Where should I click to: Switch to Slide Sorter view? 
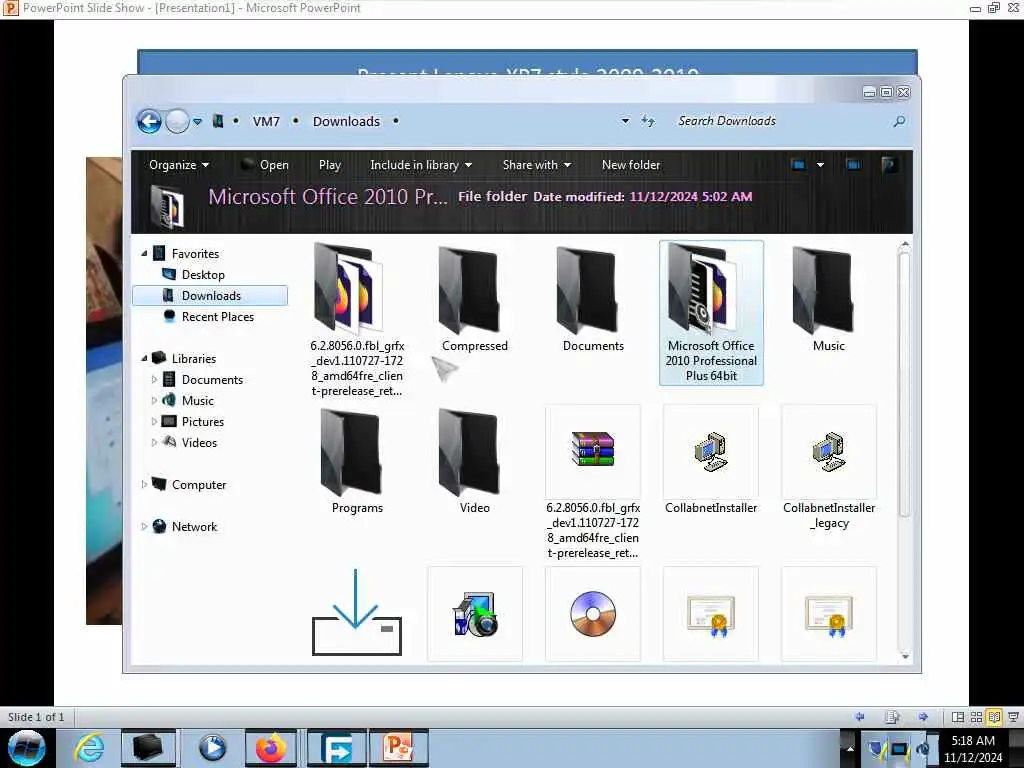click(x=976, y=717)
